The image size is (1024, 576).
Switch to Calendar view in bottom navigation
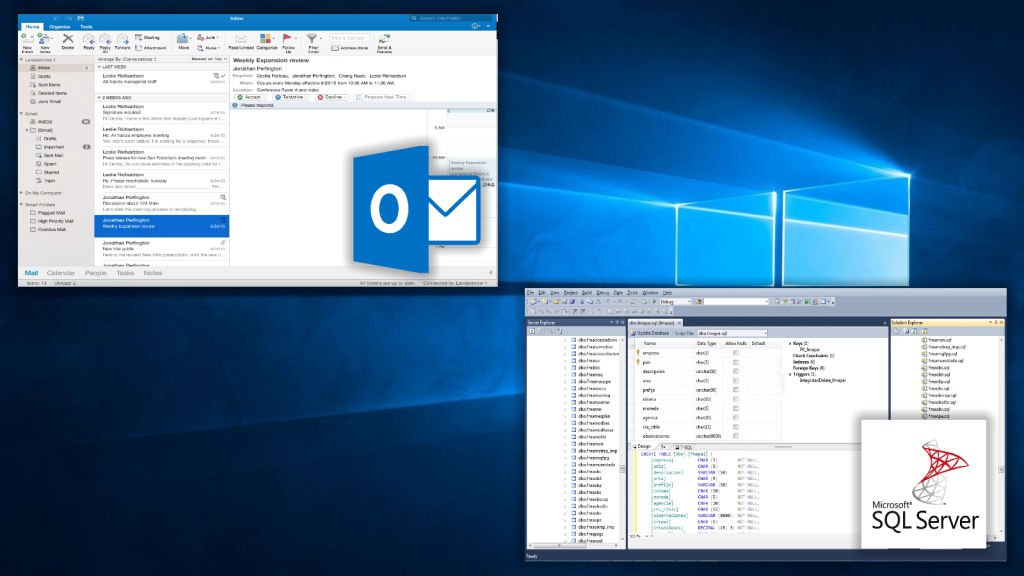pos(61,273)
